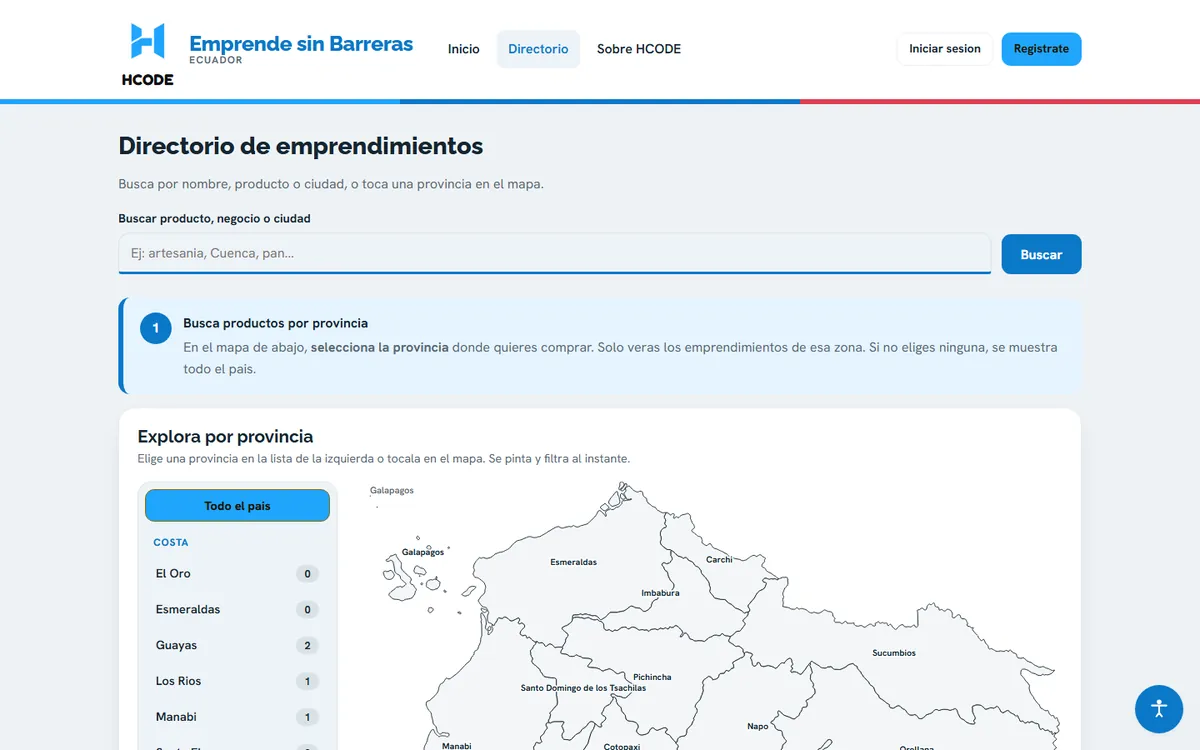
Task: Click the HCODE logo icon
Action: pyautogui.click(x=147, y=53)
